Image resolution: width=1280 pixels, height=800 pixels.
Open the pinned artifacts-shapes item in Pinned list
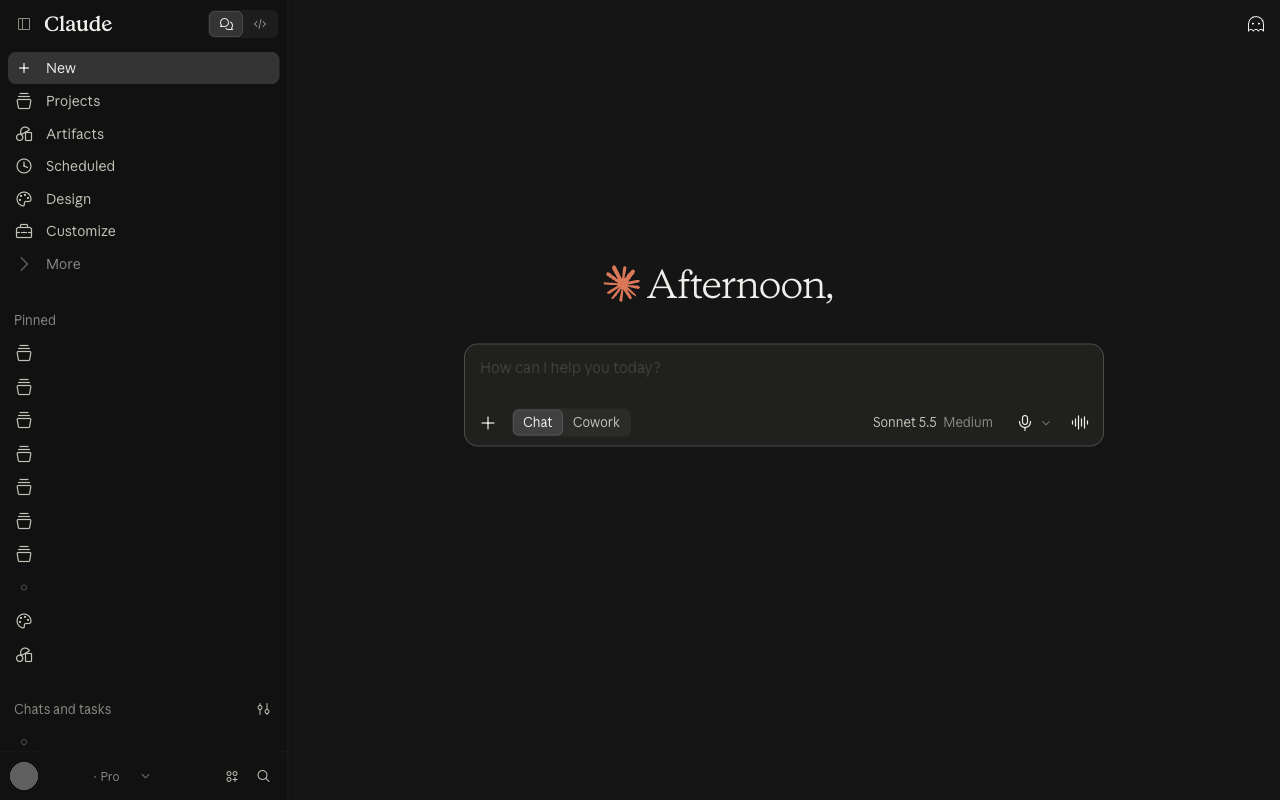click(24, 655)
